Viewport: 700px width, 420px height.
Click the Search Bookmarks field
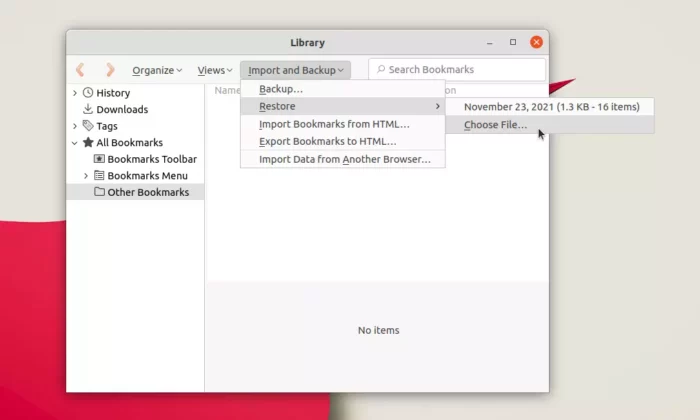[x=457, y=70]
